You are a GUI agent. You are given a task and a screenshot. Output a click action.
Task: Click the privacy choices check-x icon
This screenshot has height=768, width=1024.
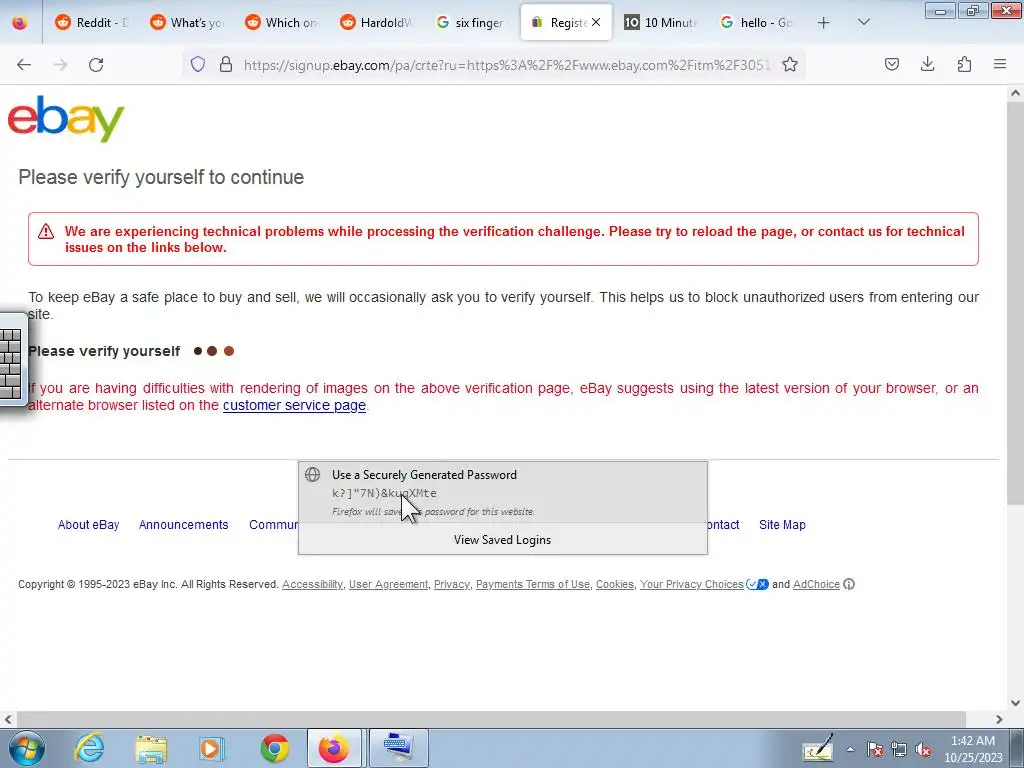click(x=758, y=584)
